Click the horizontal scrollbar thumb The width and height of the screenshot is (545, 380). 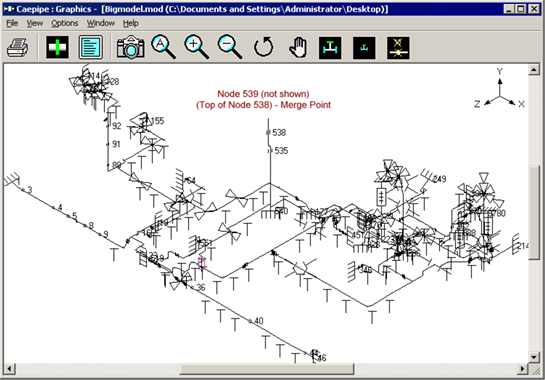[267, 369]
